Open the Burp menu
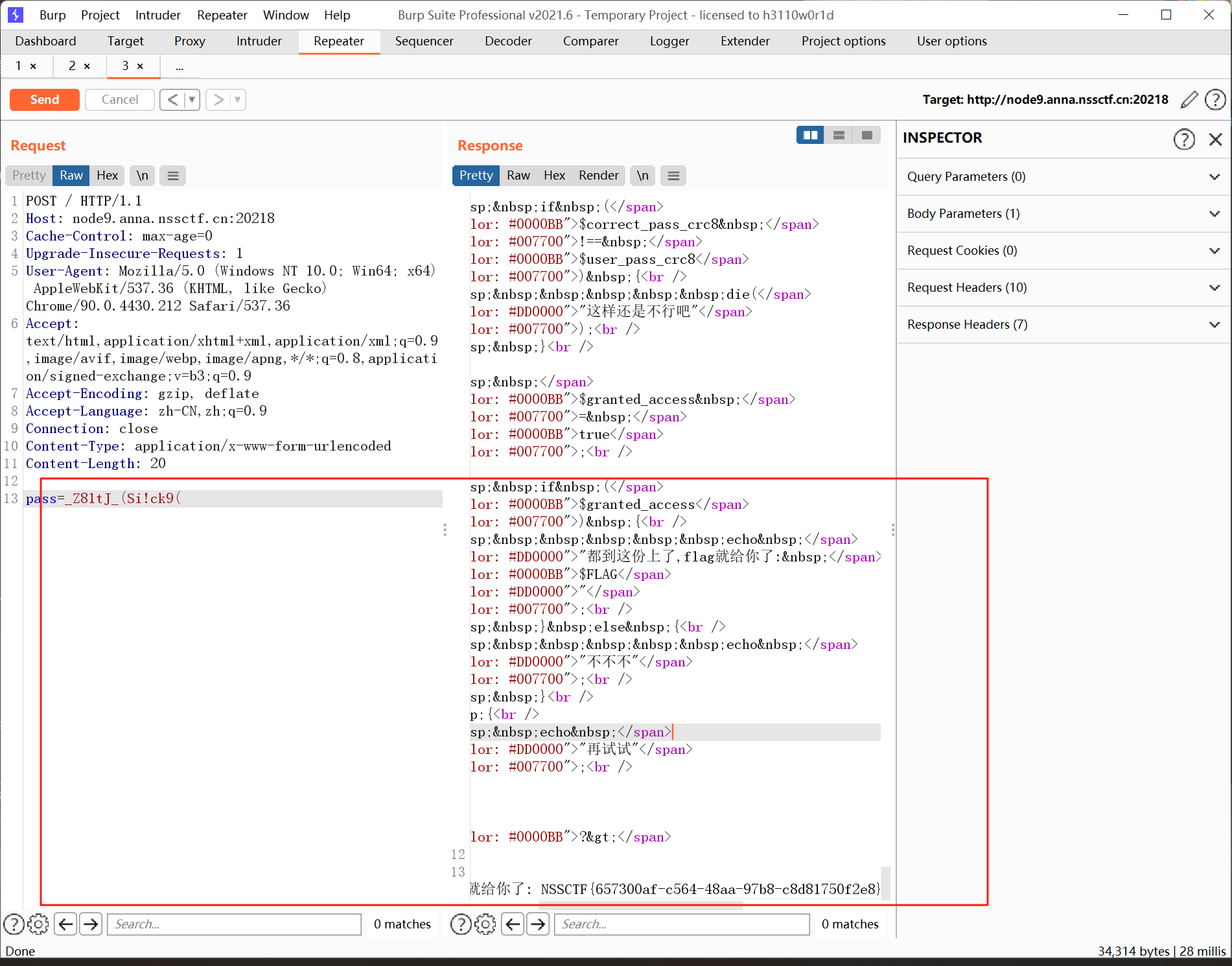 point(52,15)
